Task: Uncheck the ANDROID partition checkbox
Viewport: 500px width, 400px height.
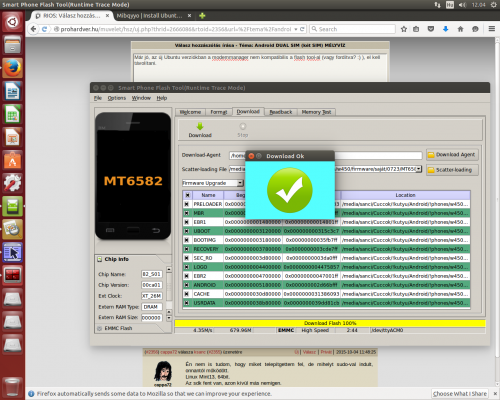Action: click(187, 285)
